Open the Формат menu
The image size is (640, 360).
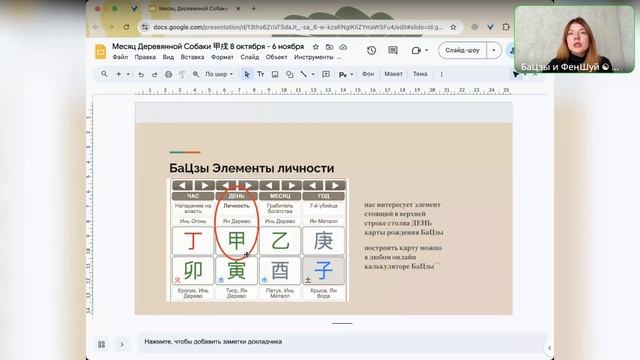pyautogui.click(x=222, y=57)
